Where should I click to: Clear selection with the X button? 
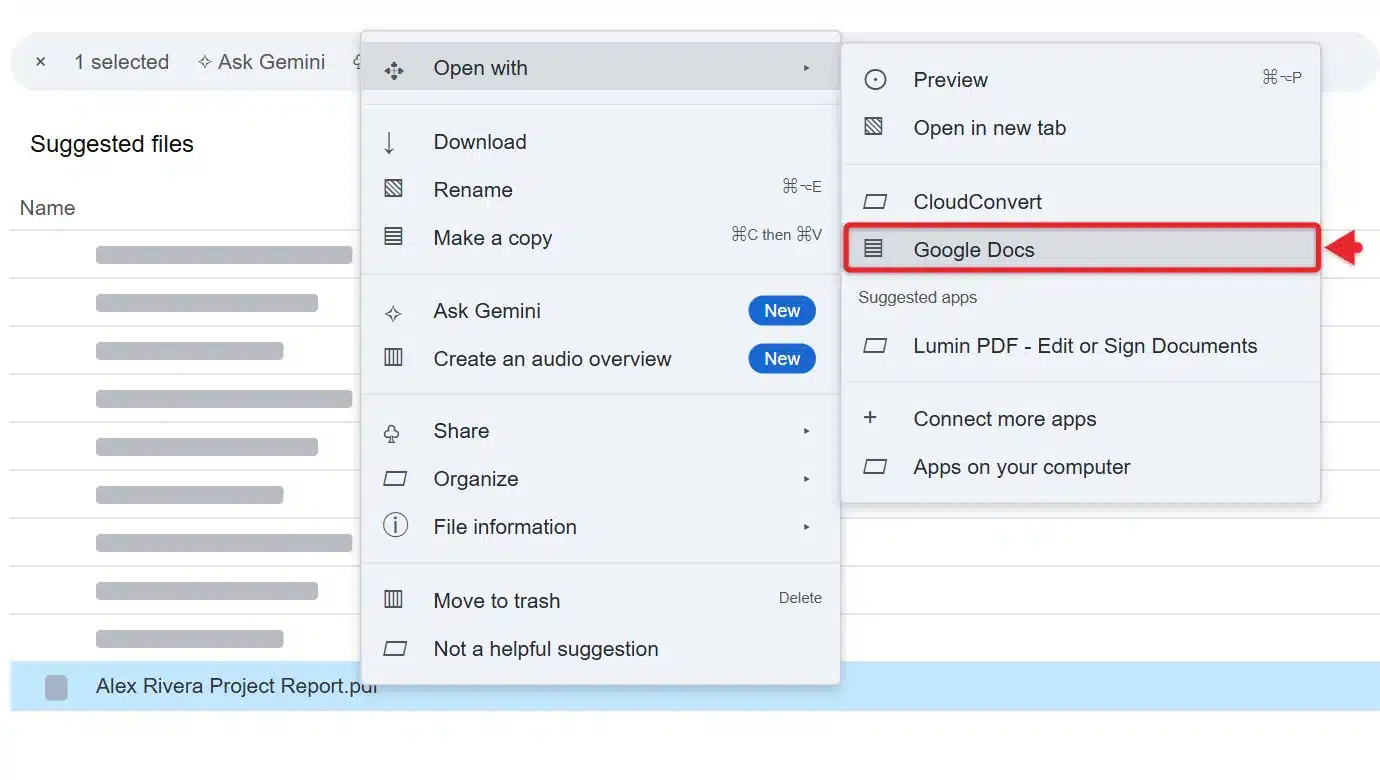tap(40, 62)
